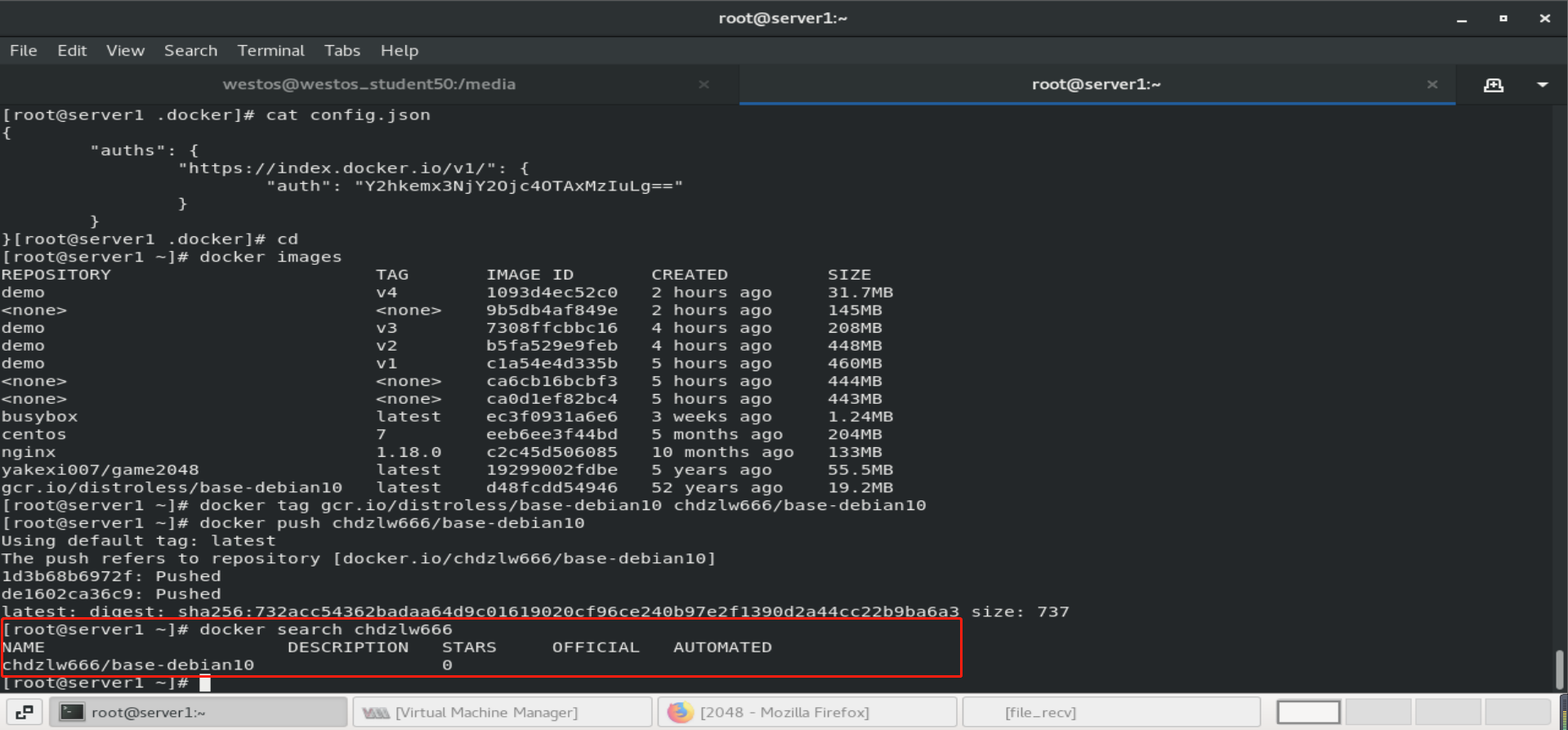Close the westos@westos_student50:/media tab
This screenshot has width=1568, height=730.
(704, 84)
